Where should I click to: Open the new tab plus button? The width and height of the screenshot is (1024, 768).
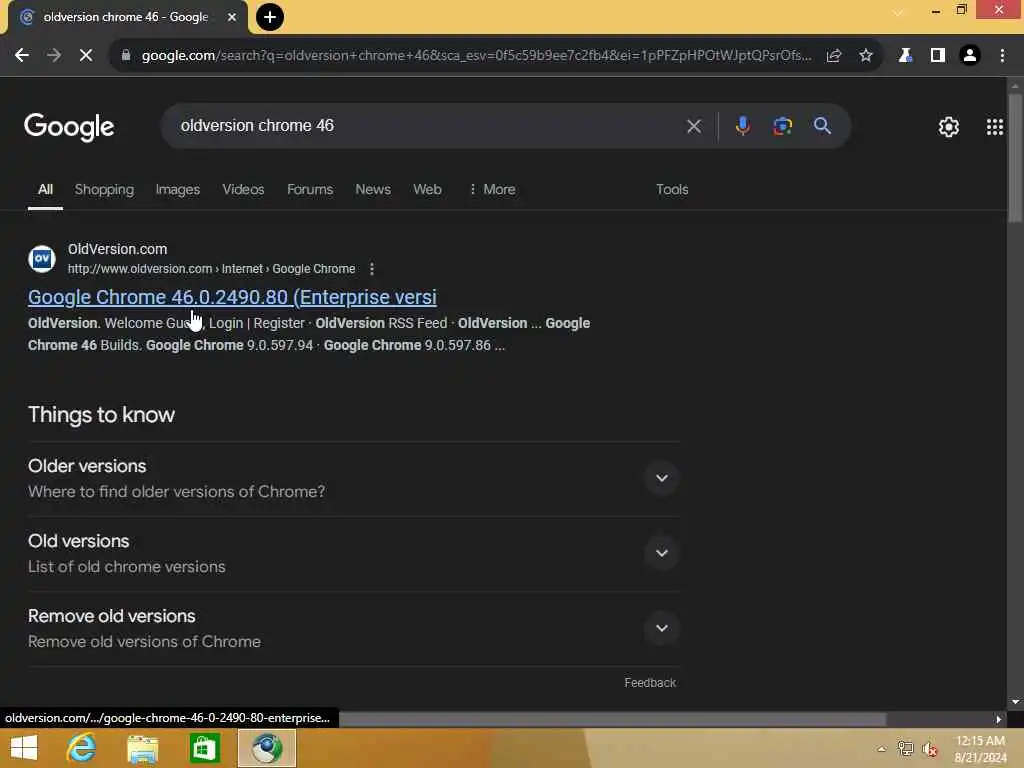[x=270, y=17]
